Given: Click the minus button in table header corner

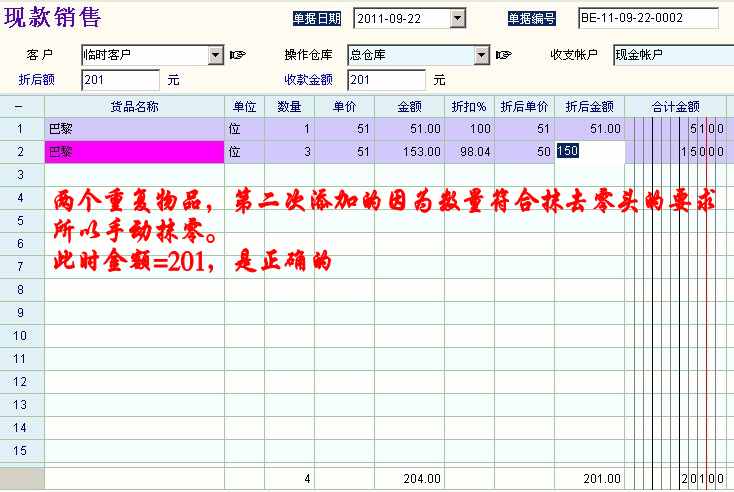Looking at the screenshot, I should [x=19, y=106].
